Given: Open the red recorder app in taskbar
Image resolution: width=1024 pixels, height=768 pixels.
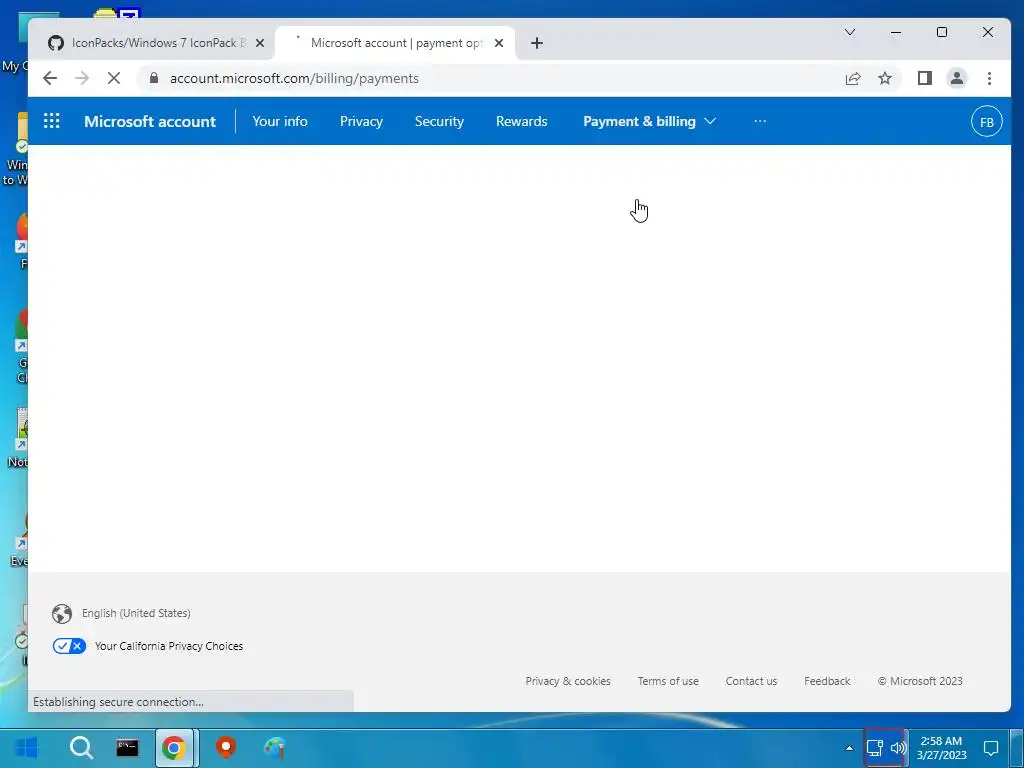Looking at the screenshot, I should (x=226, y=747).
